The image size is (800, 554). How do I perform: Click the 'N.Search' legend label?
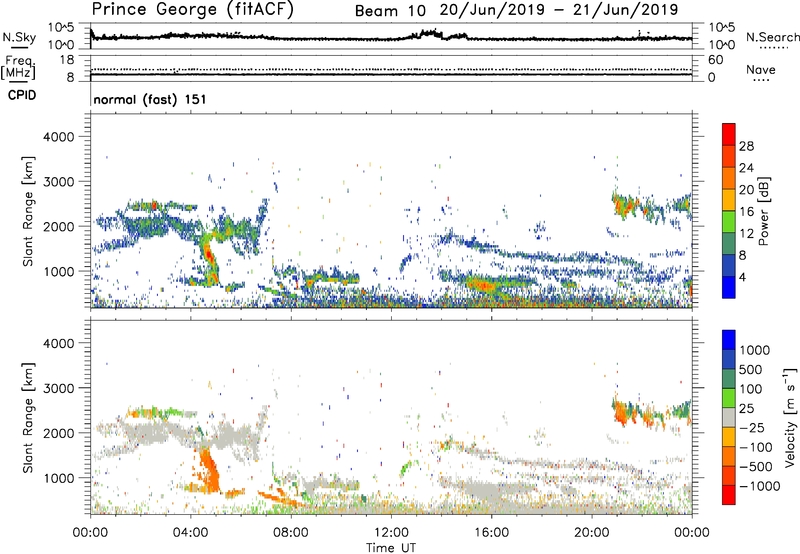click(773, 37)
